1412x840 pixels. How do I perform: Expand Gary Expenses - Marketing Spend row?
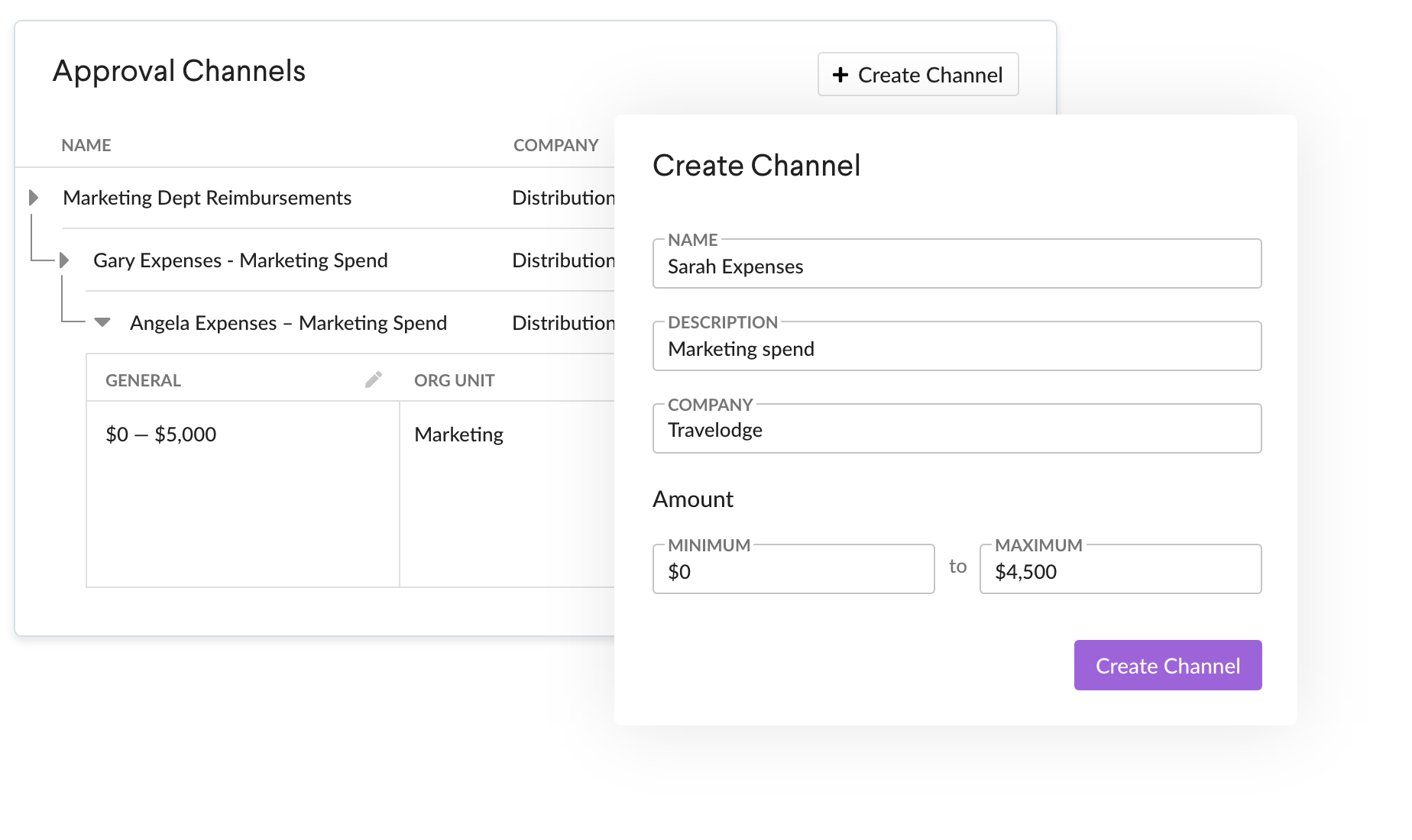coord(64,260)
